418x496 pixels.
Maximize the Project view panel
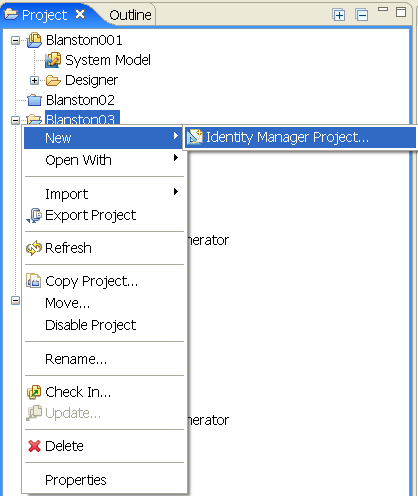point(401,12)
